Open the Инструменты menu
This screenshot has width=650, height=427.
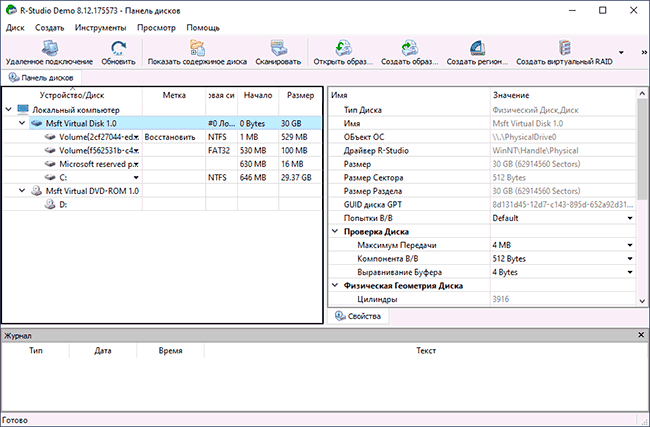coord(100,28)
